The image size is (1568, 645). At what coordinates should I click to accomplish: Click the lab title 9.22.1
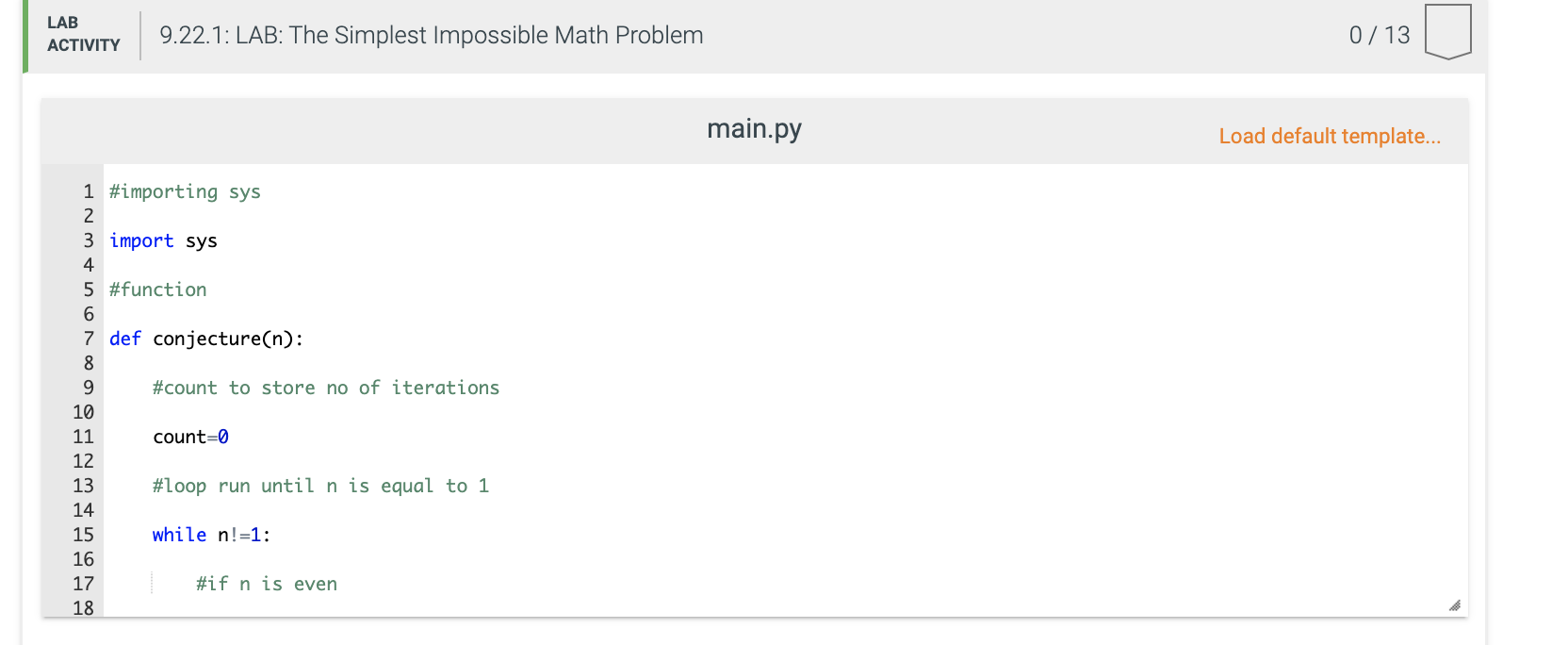pos(430,35)
